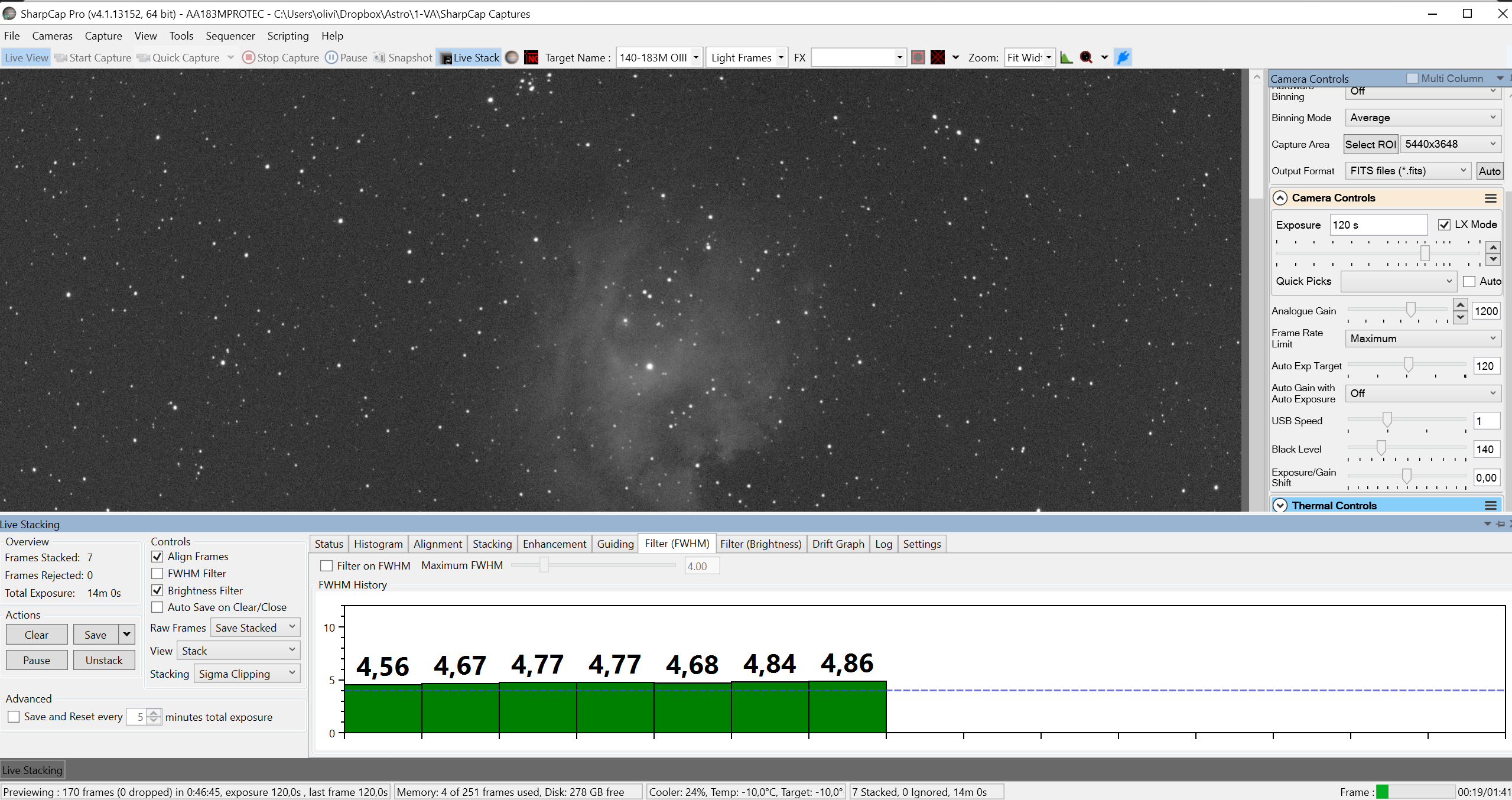The height and width of the screenshot is (800, 1512).
Task: Expand the Thermal Controls section
Action: pos(1280,505)
